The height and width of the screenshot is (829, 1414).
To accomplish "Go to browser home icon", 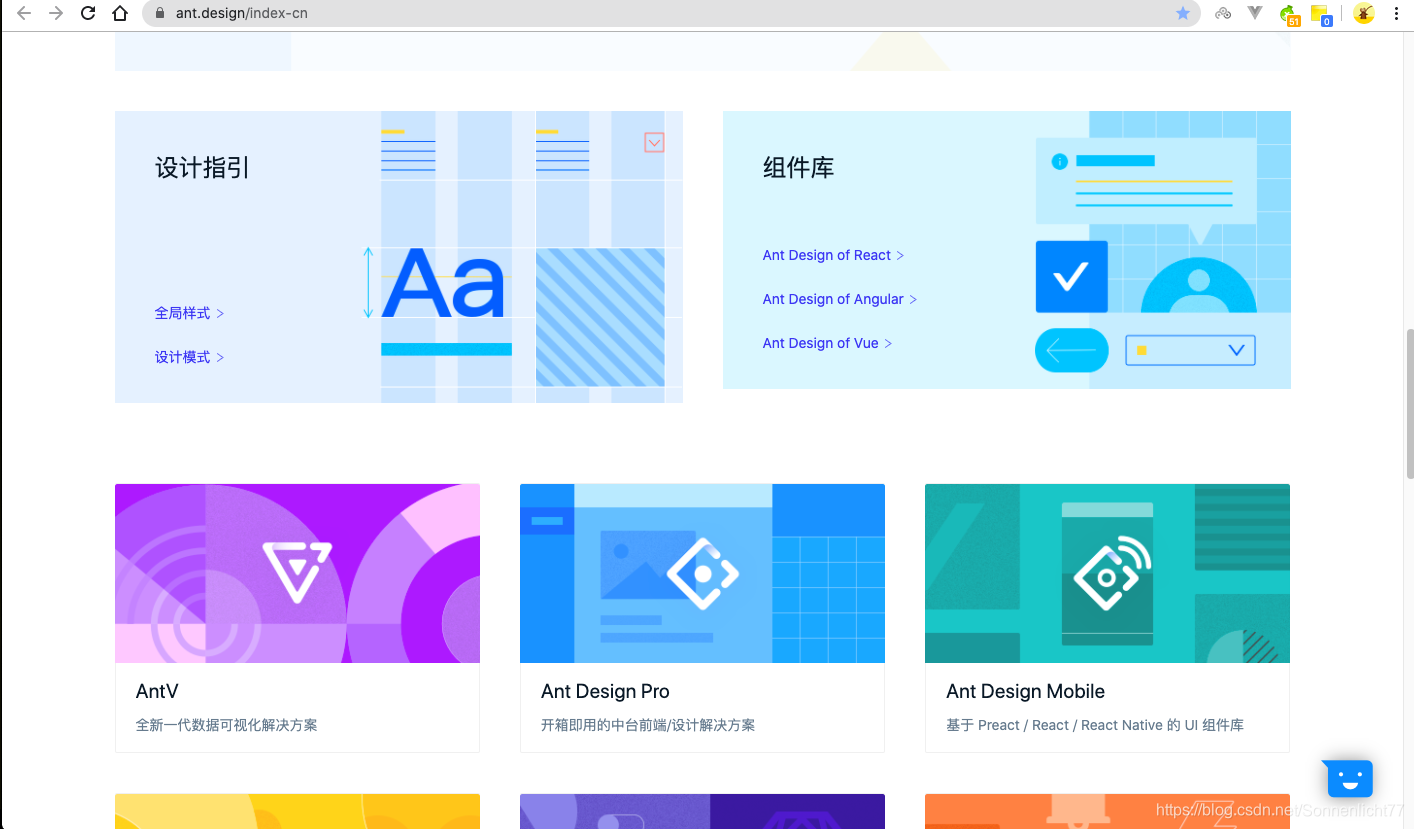I will [x=120, y=13].
